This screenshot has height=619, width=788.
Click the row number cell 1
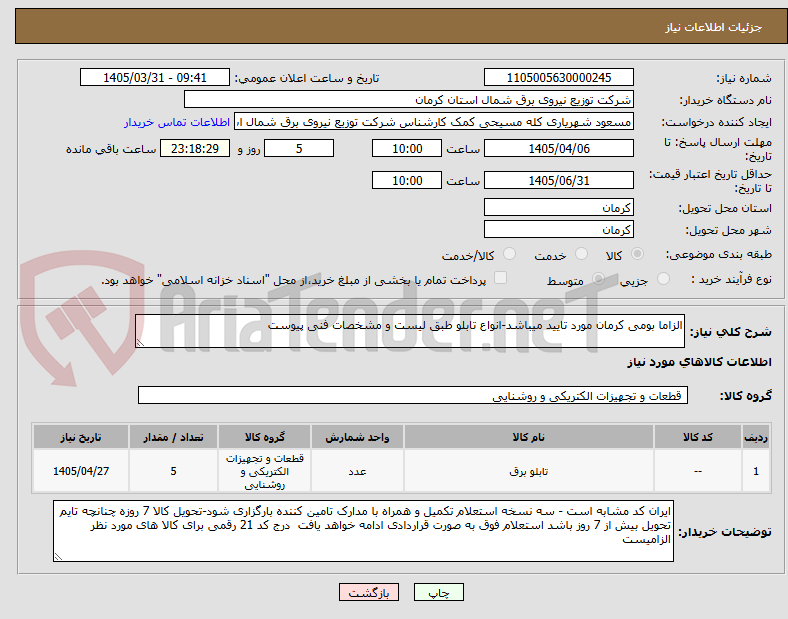(x=756, y=471)
